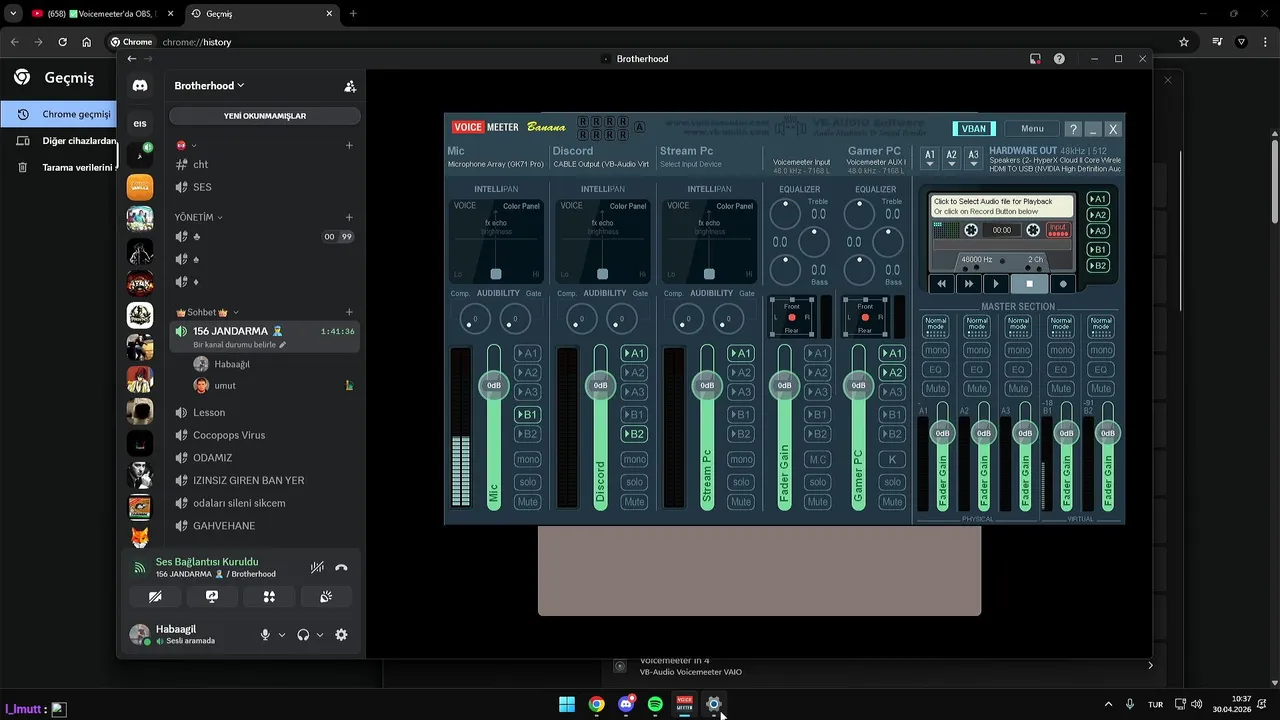Click Gamer PC strip fader knob
The height and width of the screenshot is (720, 1280).
[858, 385]
